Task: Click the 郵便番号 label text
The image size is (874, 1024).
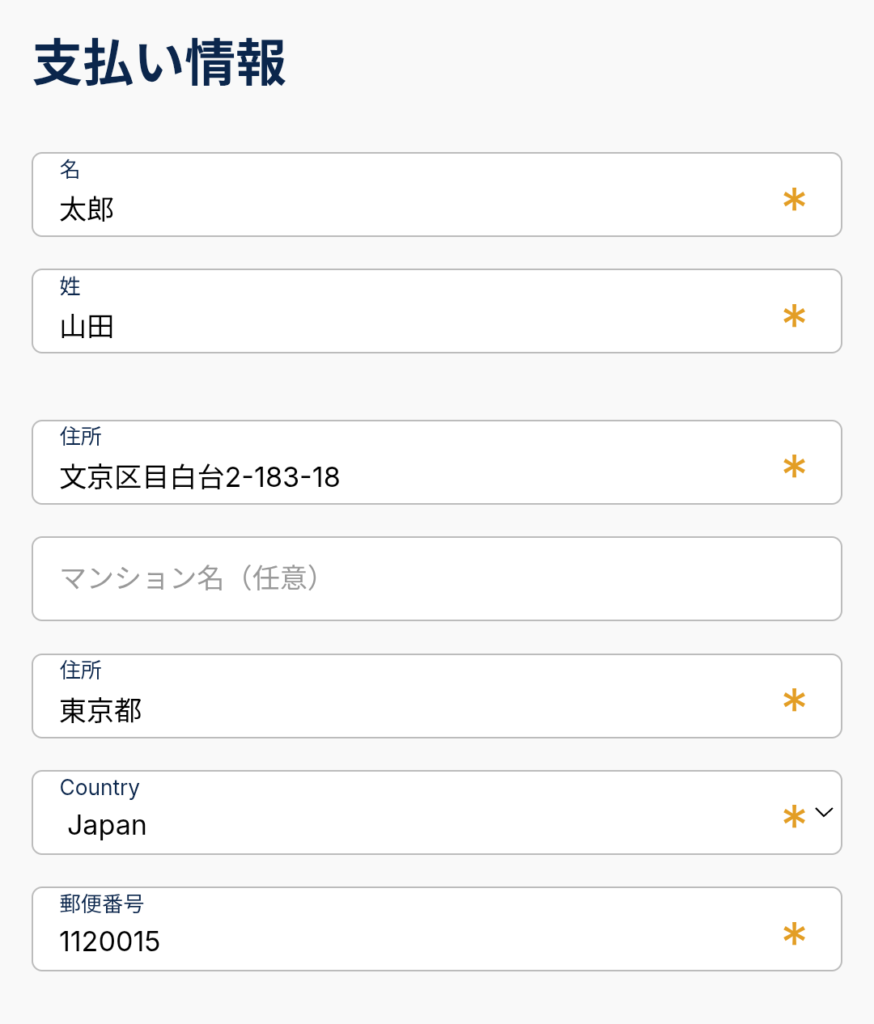Action: coord(101,904)
